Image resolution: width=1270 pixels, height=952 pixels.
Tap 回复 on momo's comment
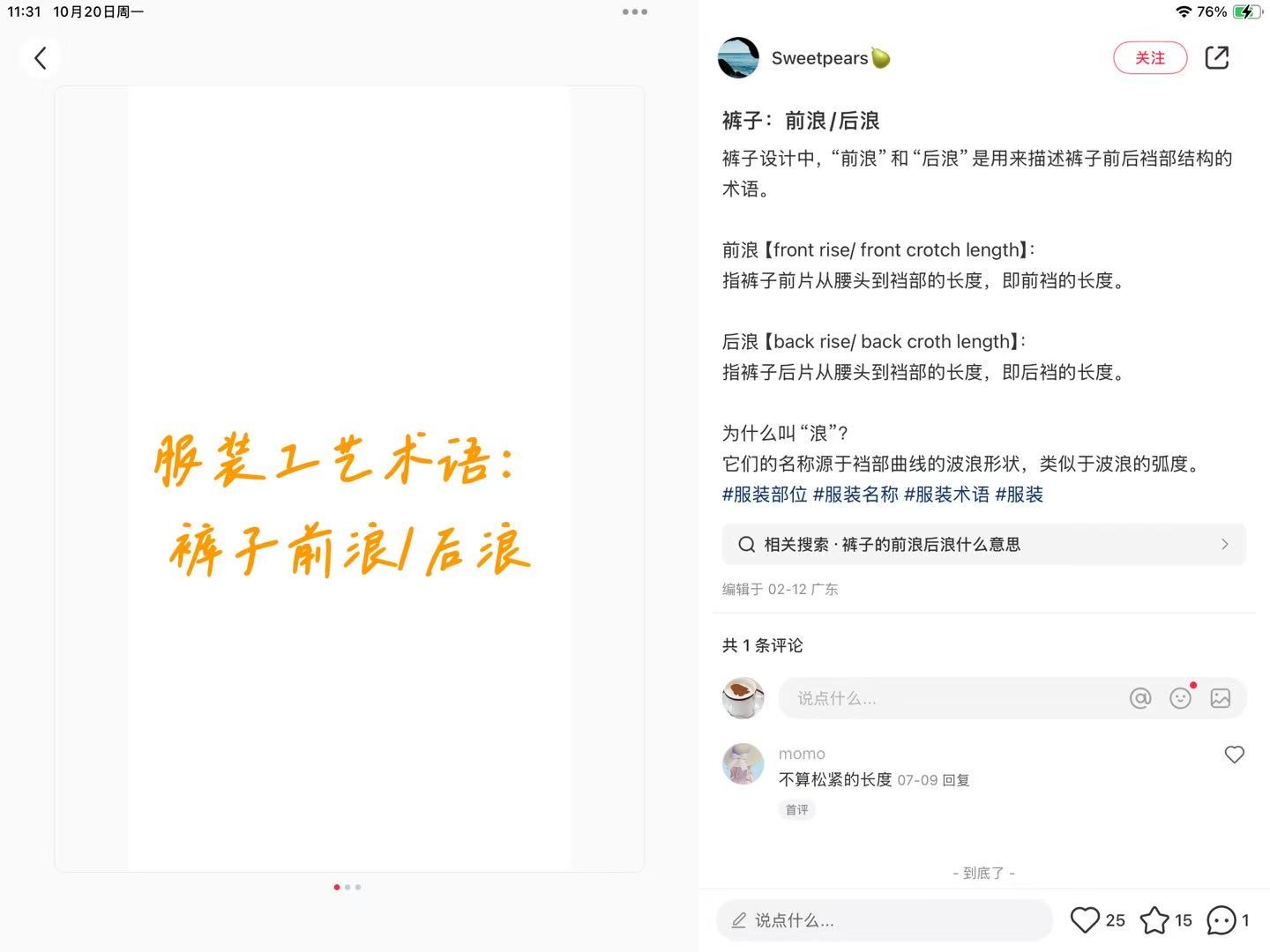click(x=956, y=780)
